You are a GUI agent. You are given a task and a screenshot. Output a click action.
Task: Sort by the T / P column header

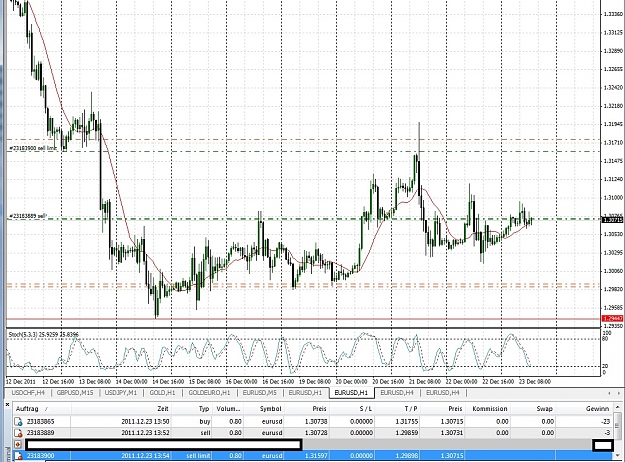411,409
